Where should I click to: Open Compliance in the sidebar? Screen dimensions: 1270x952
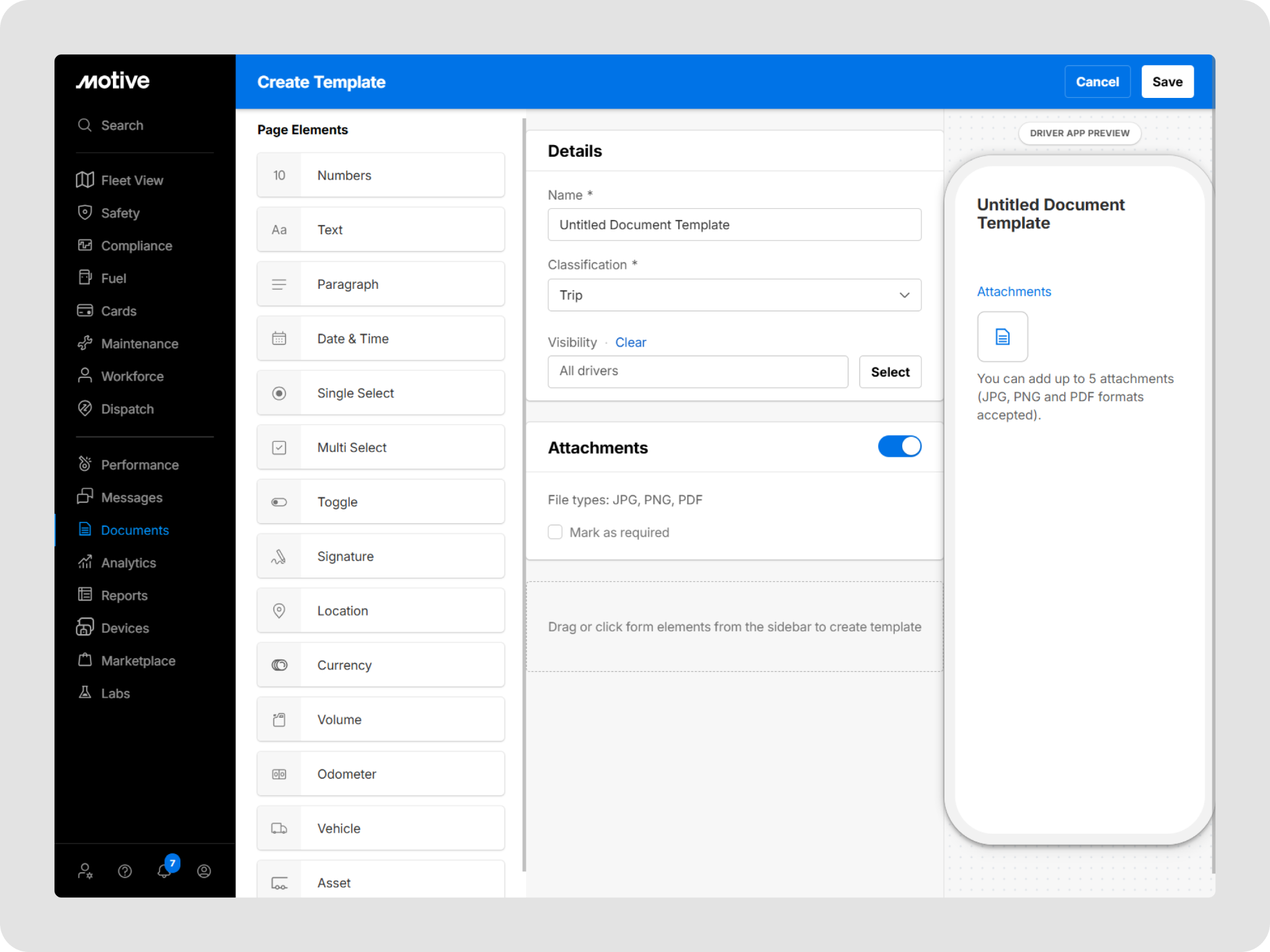pos(136,245)
